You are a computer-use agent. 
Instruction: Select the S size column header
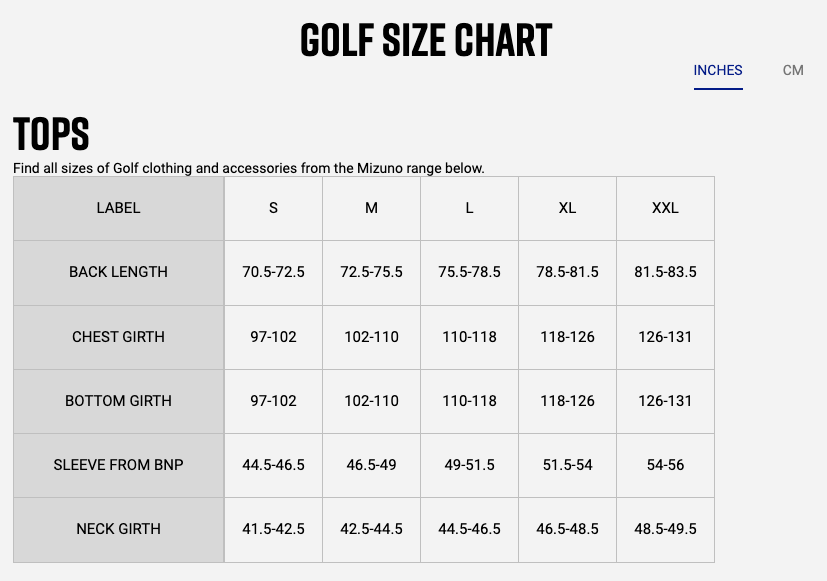click(x=273, y=208)
